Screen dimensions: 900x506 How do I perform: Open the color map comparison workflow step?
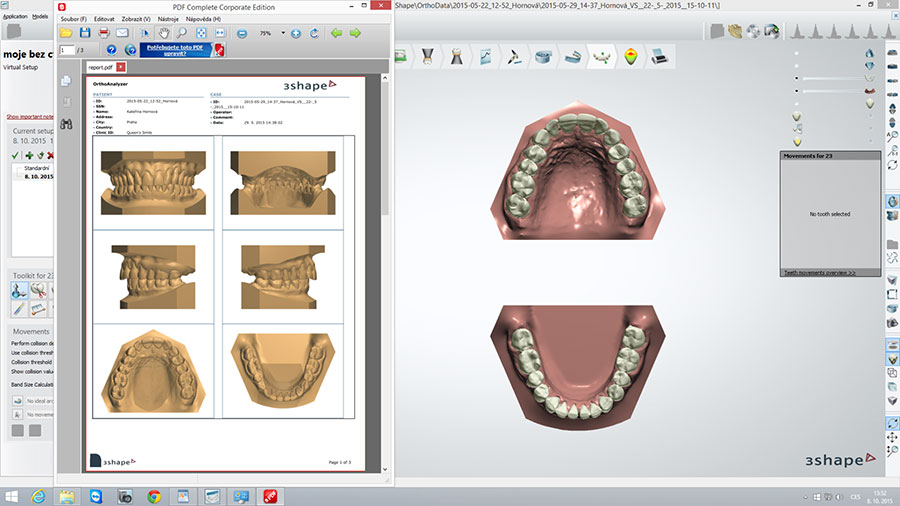point(630,56)
